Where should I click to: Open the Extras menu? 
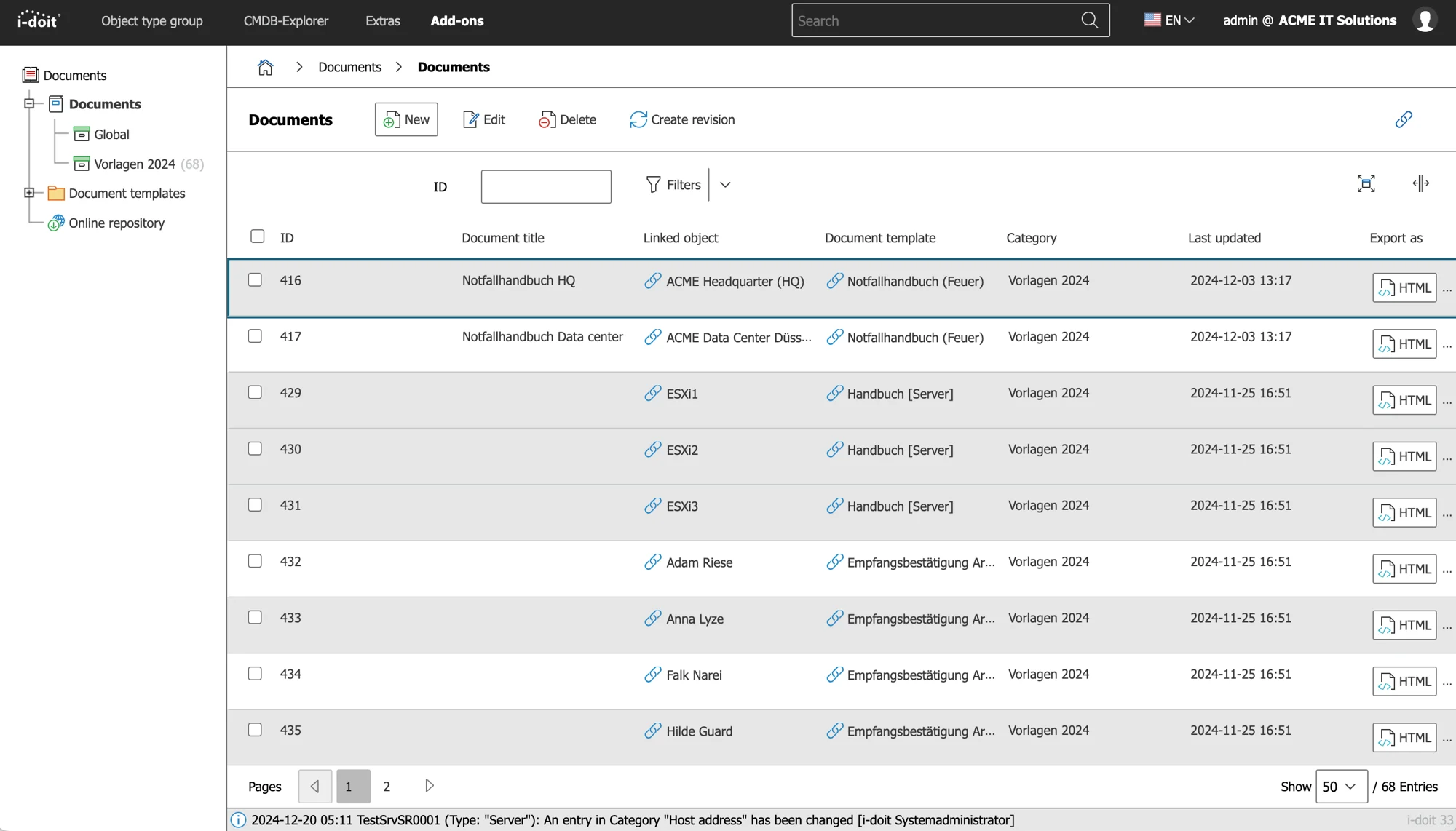click(x=382, y=20)
